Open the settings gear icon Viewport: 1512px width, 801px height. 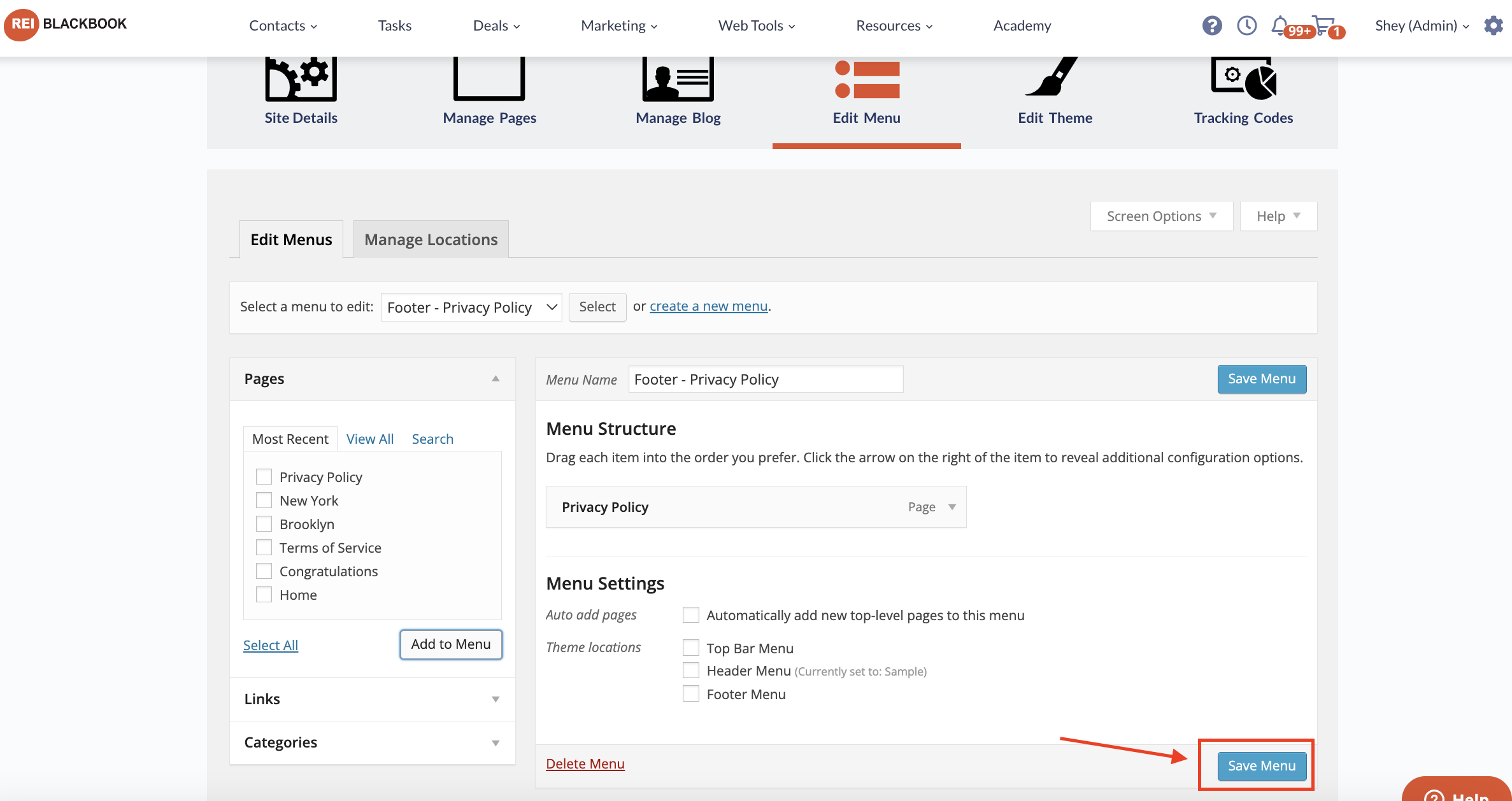1493,25
